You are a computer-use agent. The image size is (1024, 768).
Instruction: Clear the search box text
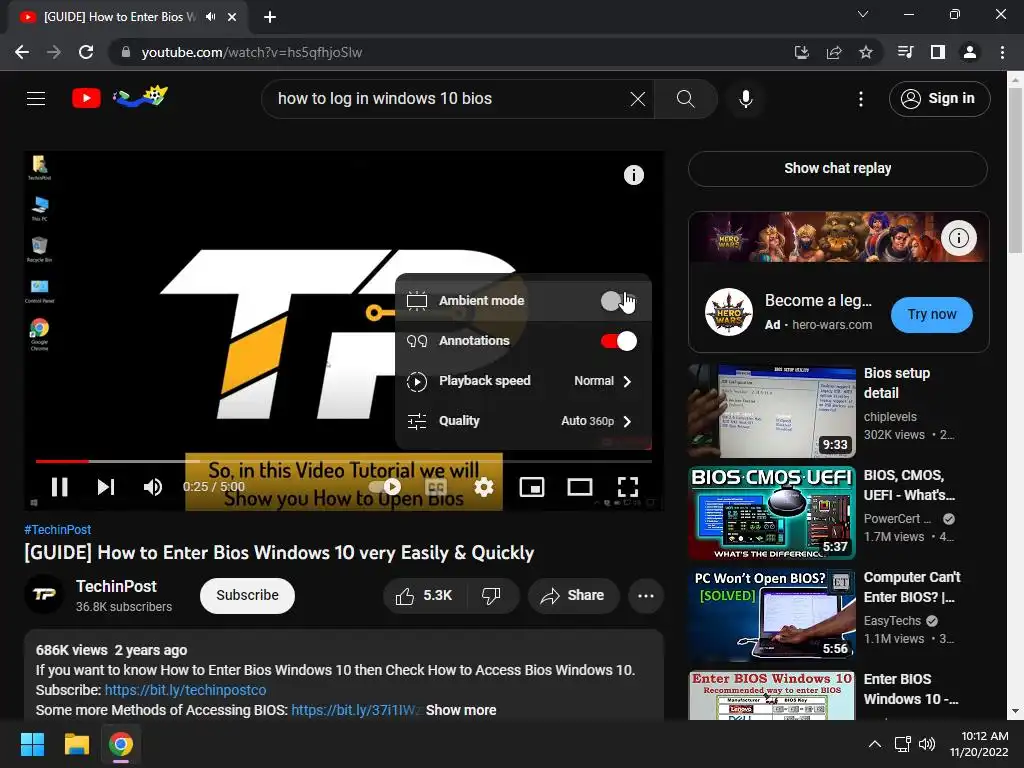pyautogui.click(x=637, y=99)
